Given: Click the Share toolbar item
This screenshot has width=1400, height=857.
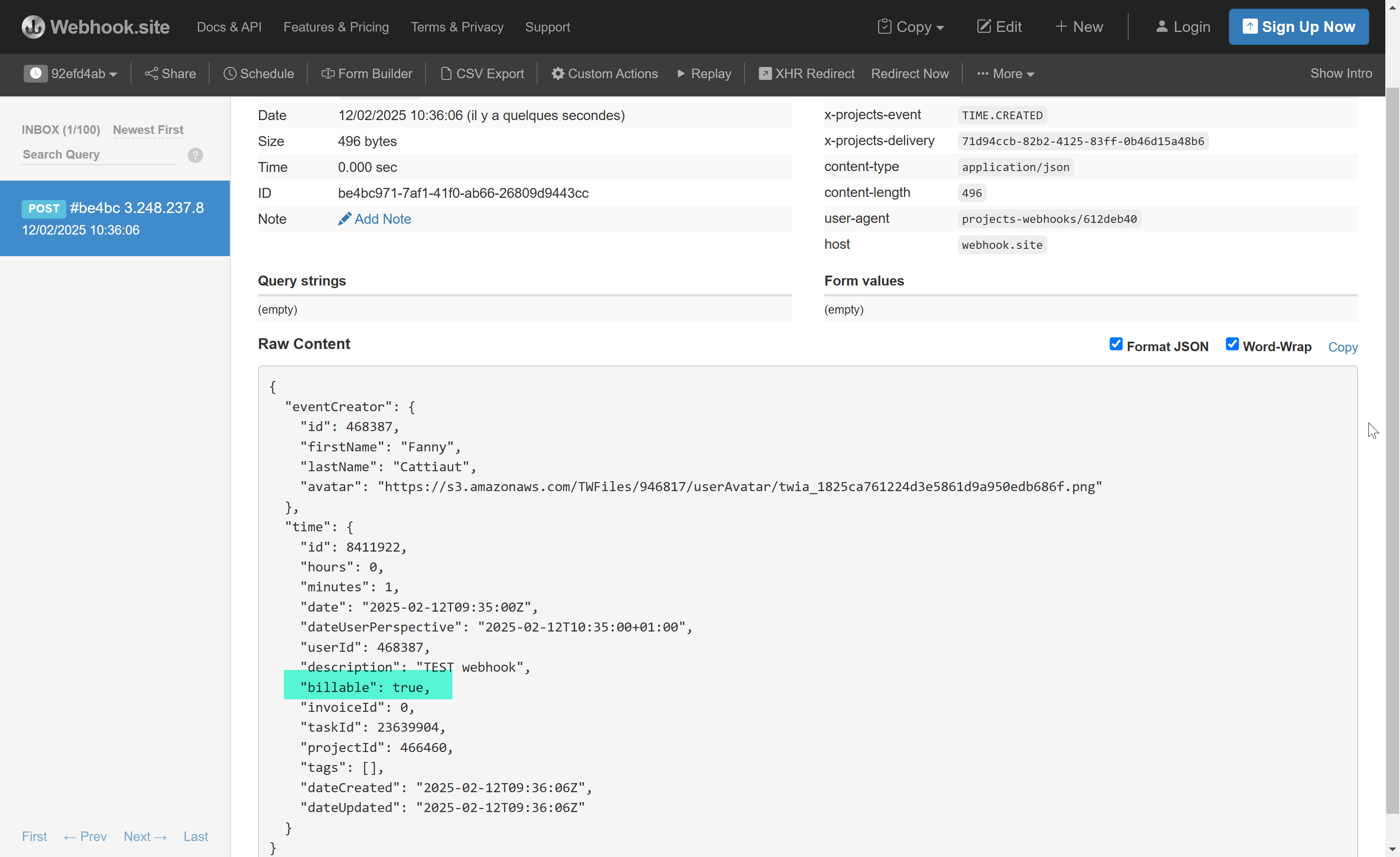Looking at the screenshot, I should click(x=170, y=74).
